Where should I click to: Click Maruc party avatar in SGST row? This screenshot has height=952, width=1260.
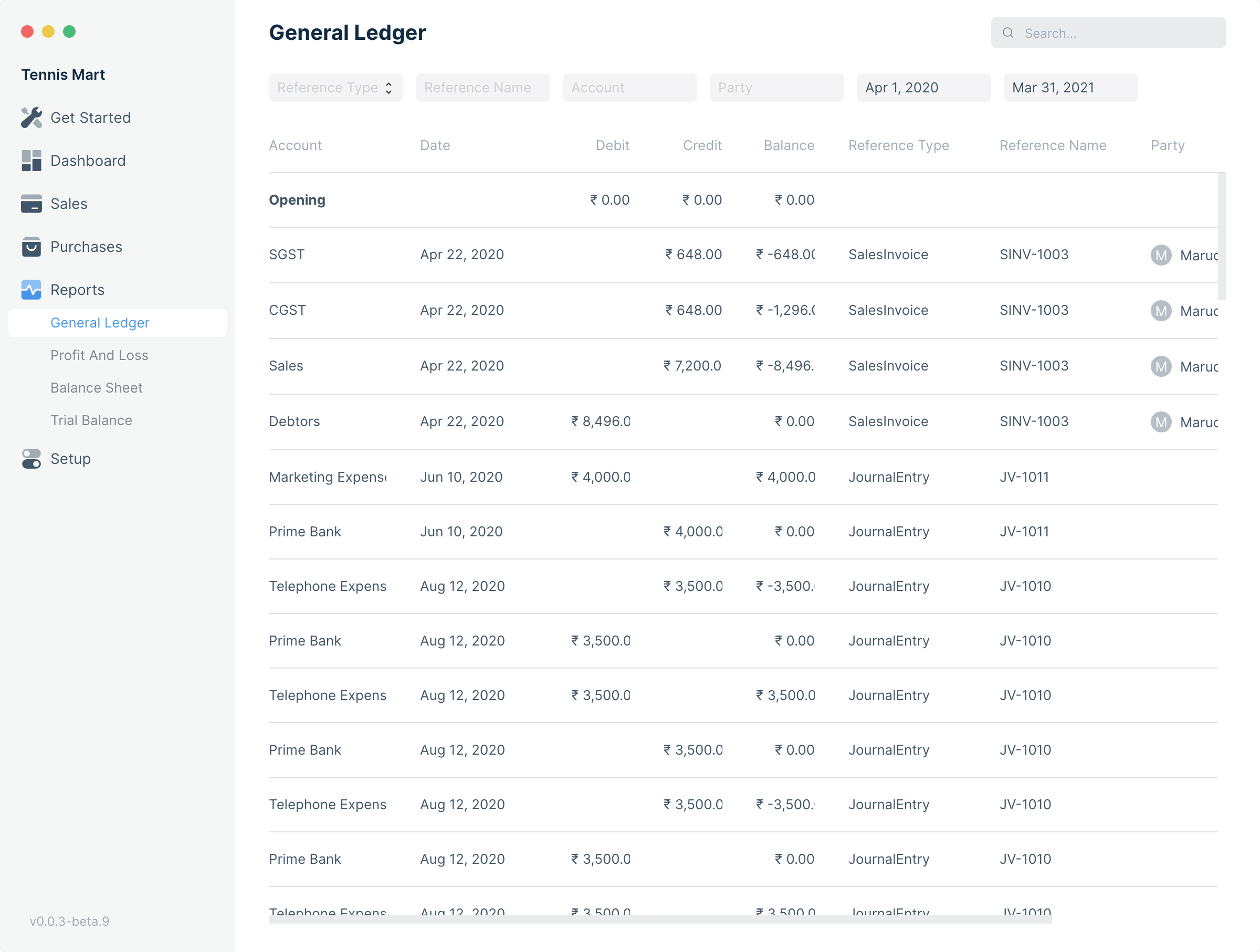tap(1161, 255)
